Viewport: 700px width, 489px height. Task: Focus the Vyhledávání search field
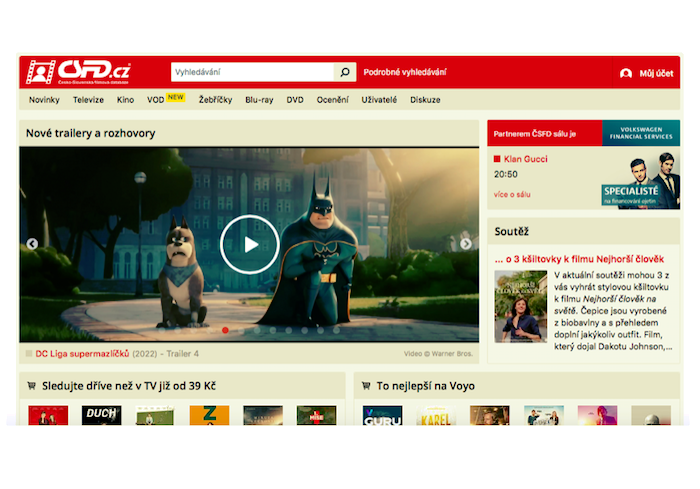tap(252, 72)
